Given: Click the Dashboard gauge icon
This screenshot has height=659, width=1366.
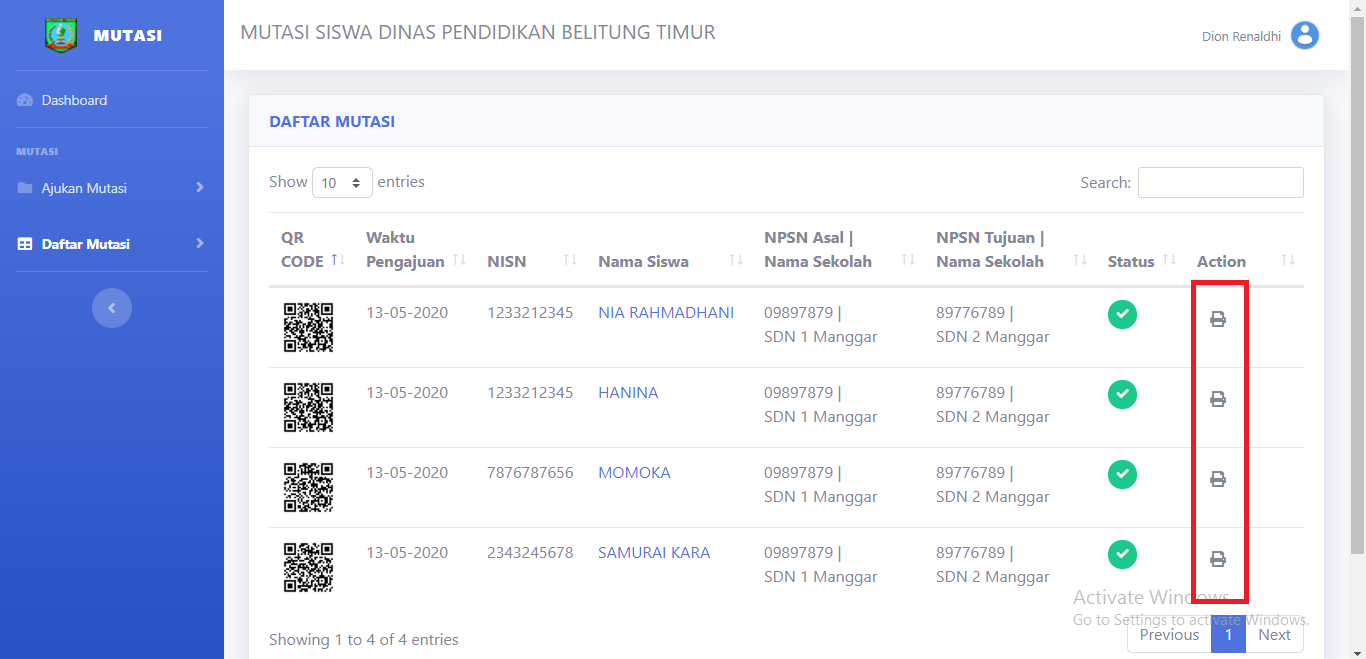Looking at the screenshot, I should coord(25,100).
